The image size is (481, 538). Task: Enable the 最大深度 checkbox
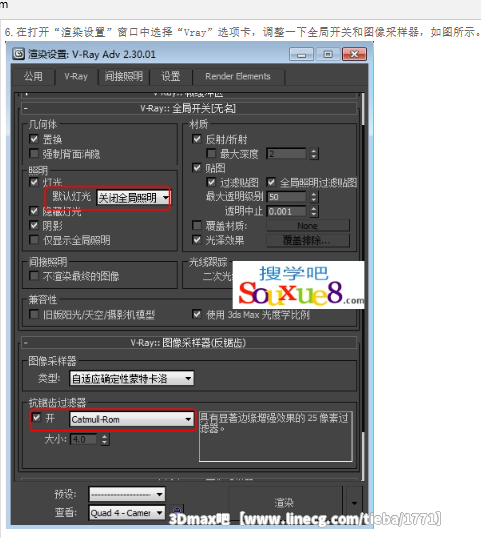coord(211,153)
